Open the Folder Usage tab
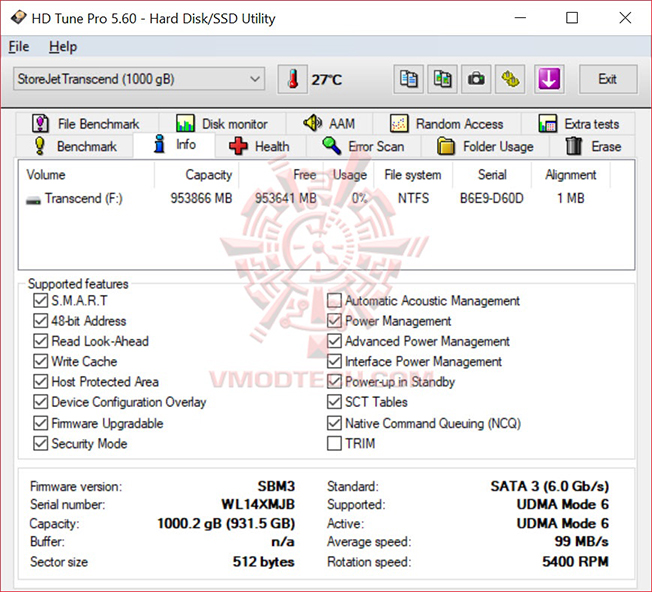652x592 pixels. [485, 146]
